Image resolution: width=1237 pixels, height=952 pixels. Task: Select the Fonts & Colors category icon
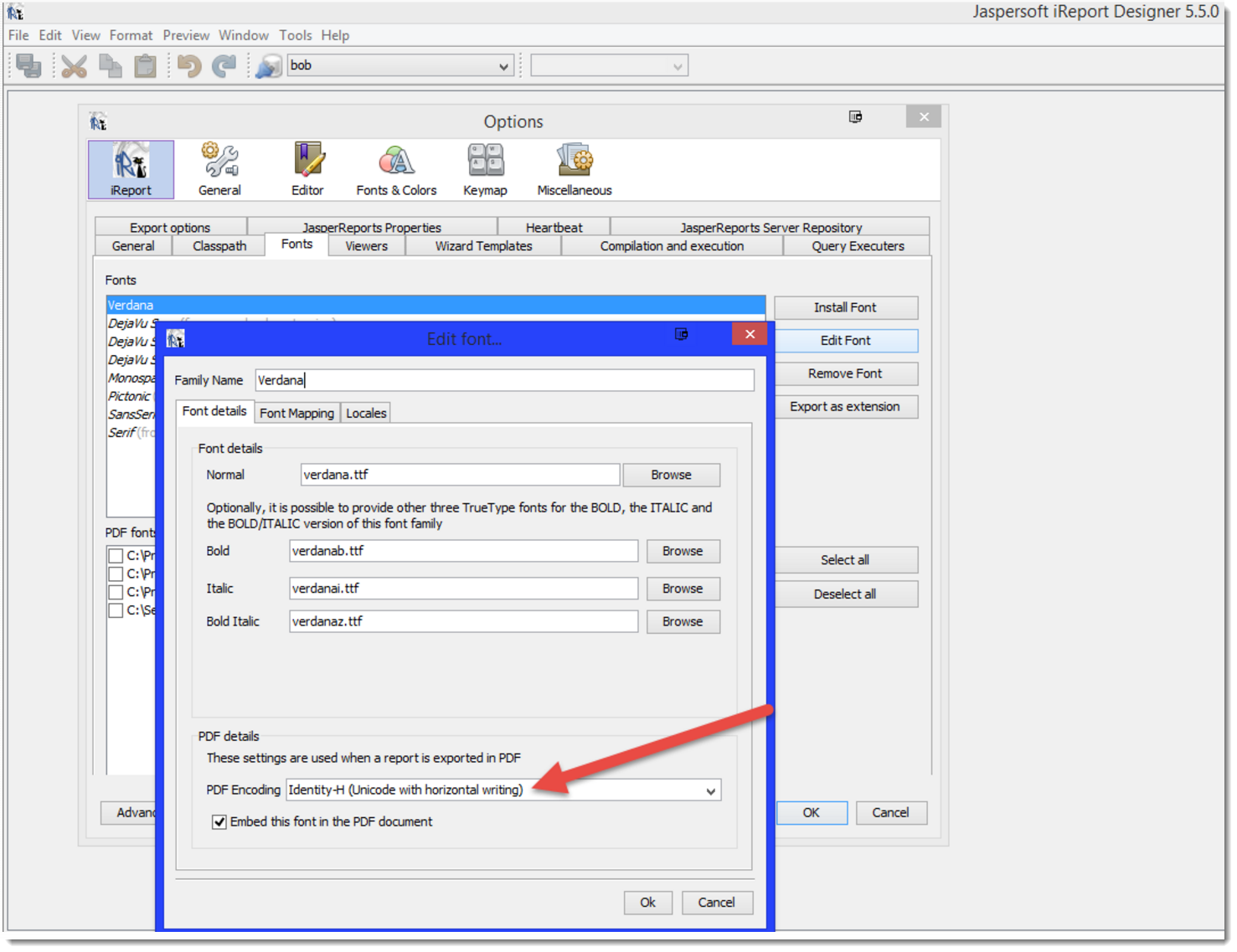click(396, 169)
